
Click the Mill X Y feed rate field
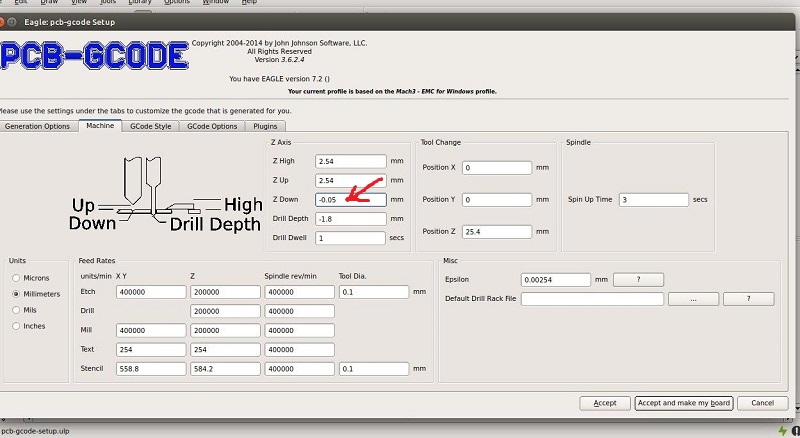pos(151,330)
